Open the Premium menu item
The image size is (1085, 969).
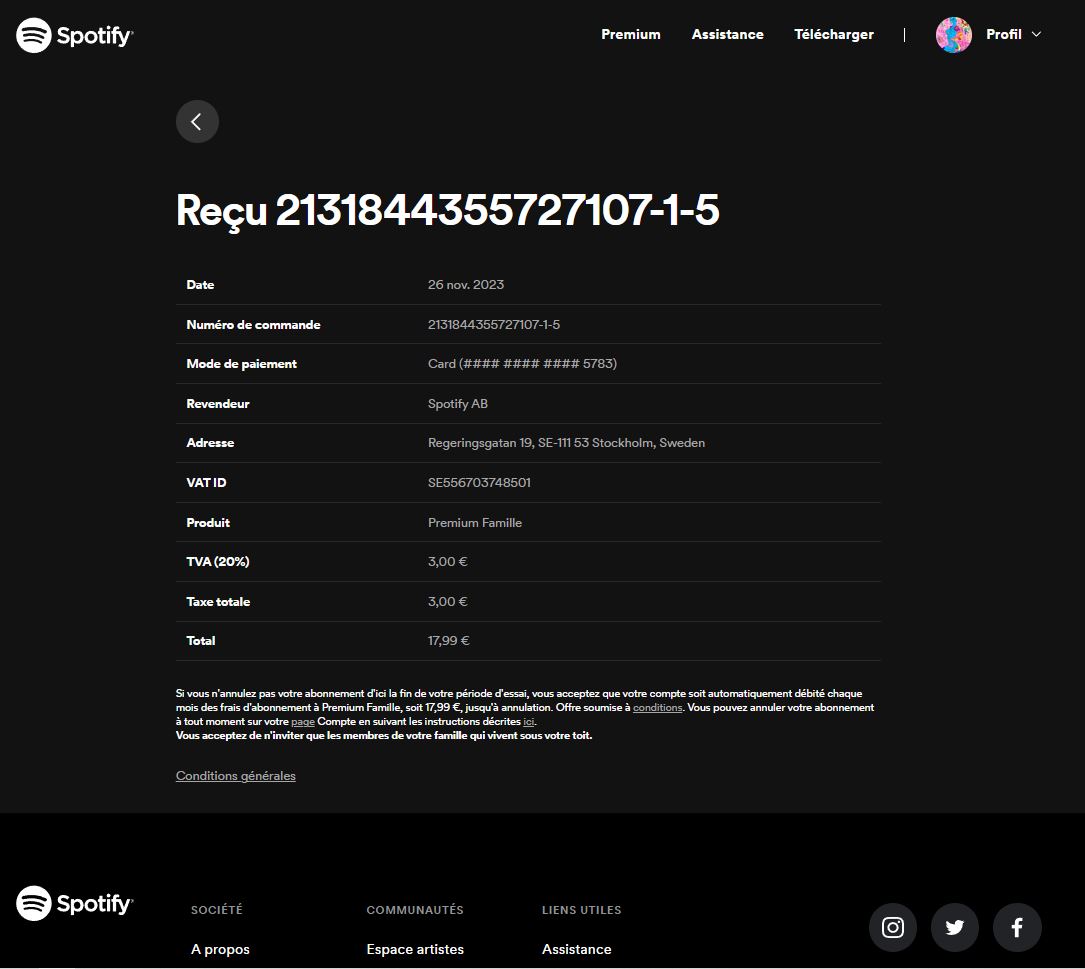coord(630,34)
